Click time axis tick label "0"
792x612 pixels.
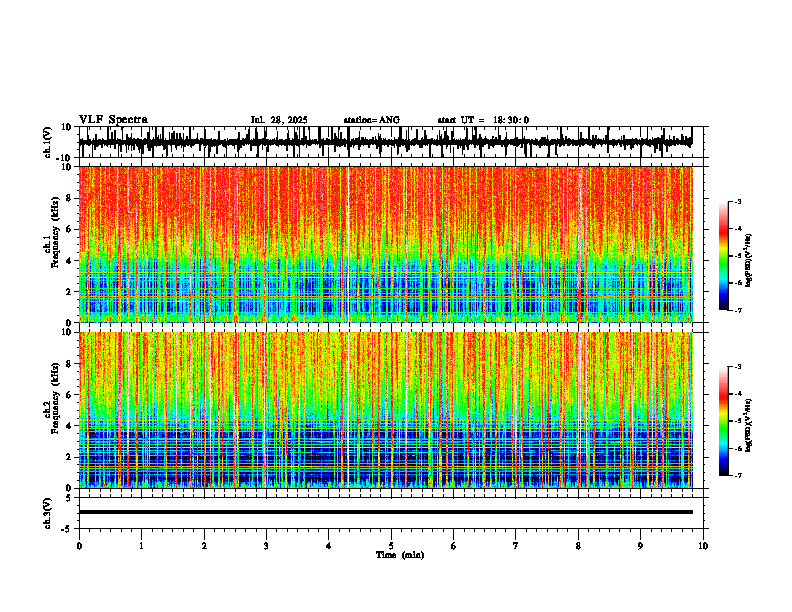click(x=79, y=546)
